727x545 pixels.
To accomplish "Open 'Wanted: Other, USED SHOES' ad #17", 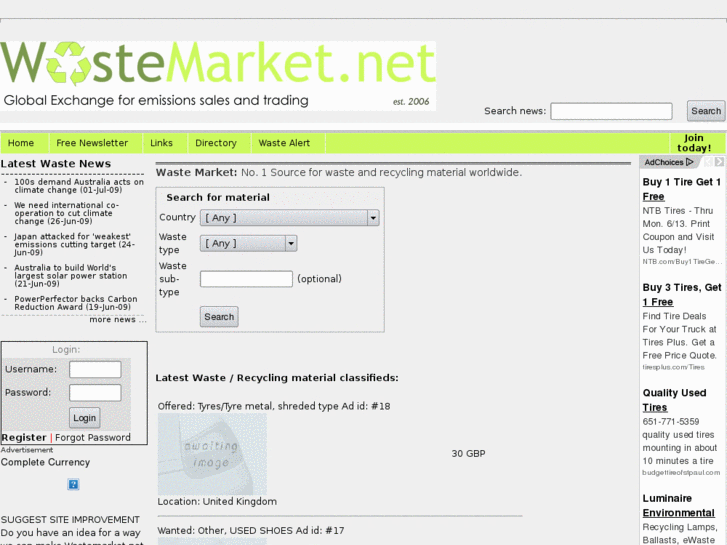I will [250, 530].
